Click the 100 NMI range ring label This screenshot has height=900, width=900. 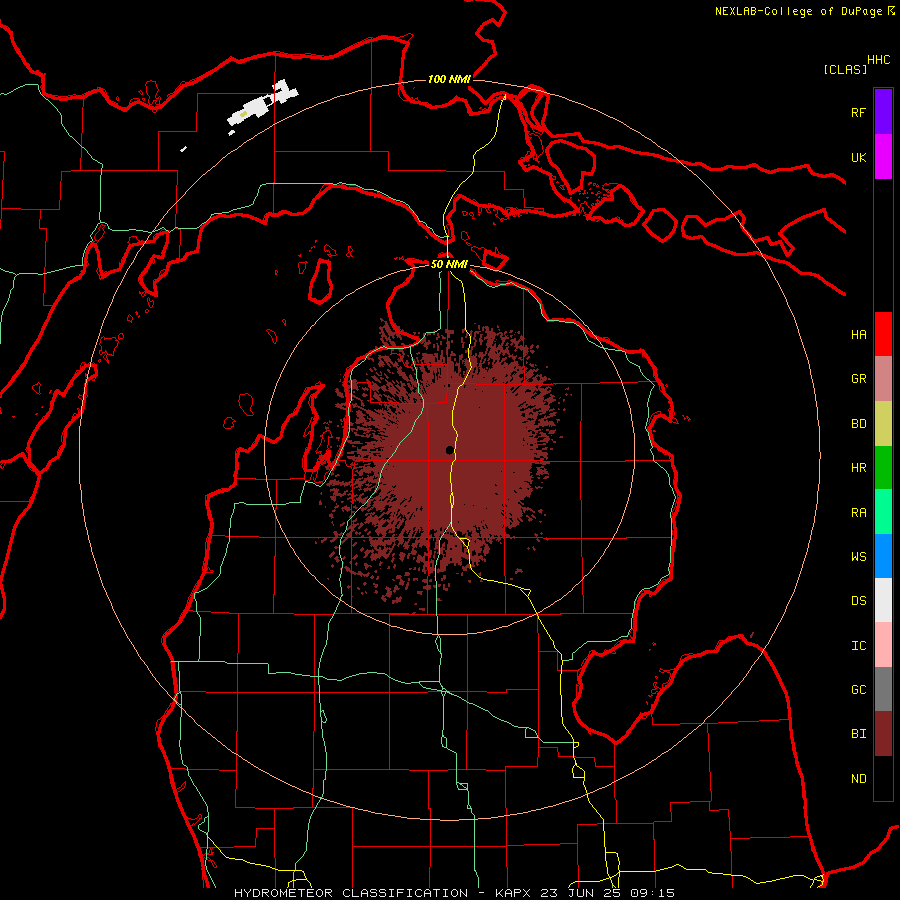[x=449, y=79]
